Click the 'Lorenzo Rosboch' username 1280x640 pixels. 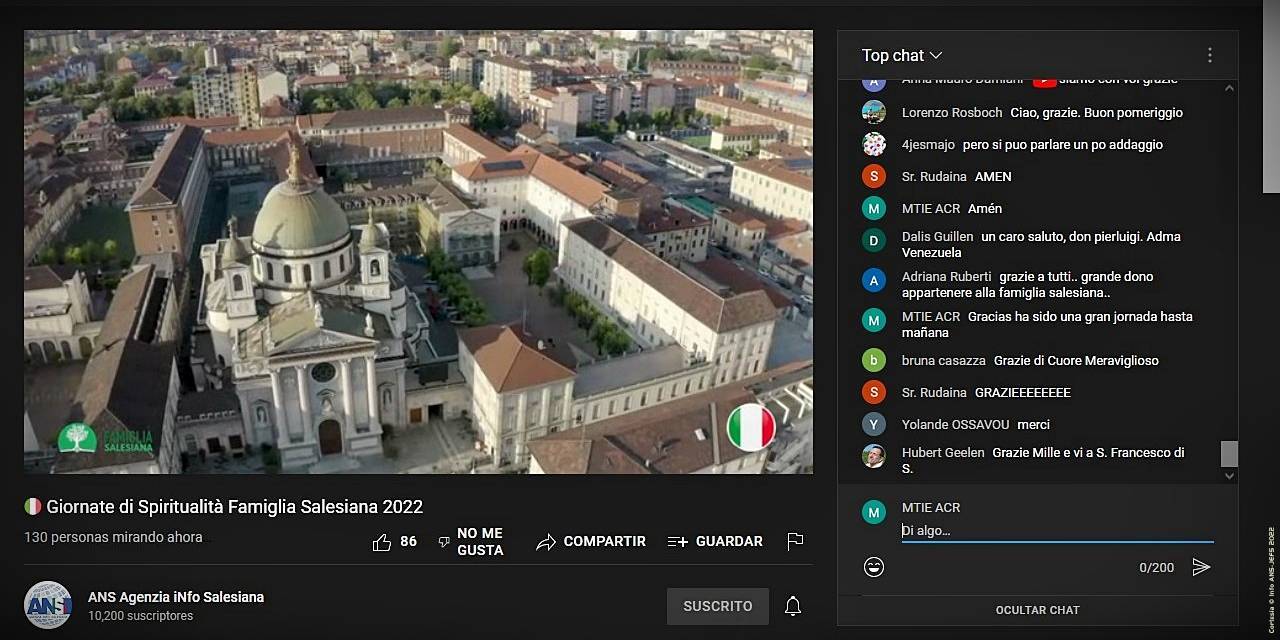(x=952, y=113)
